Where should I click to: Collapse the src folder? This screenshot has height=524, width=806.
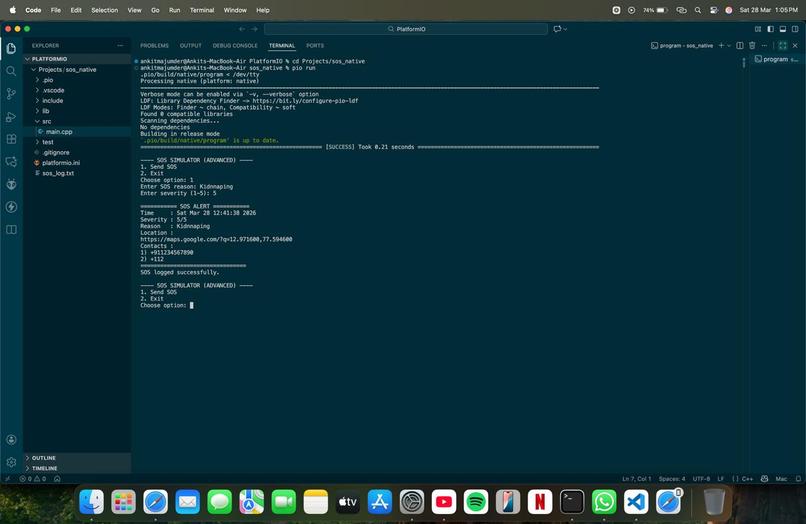(x=77, y=121)
